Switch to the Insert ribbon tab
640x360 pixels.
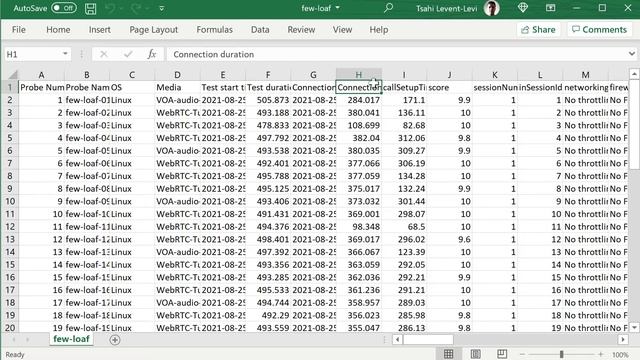click(x=100, y=30)
